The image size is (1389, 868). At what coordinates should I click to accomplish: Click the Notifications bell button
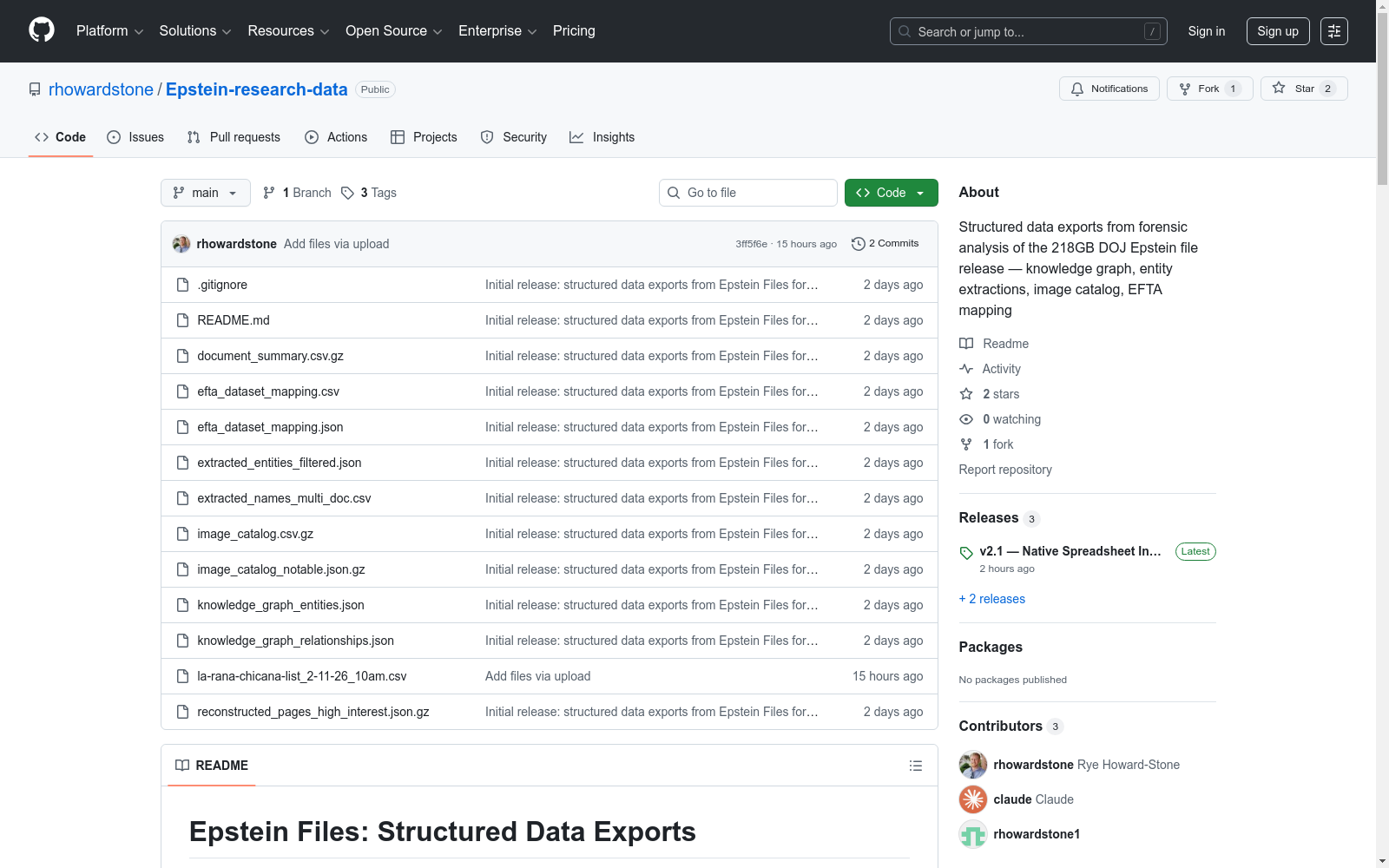(x=1109, y=89)
